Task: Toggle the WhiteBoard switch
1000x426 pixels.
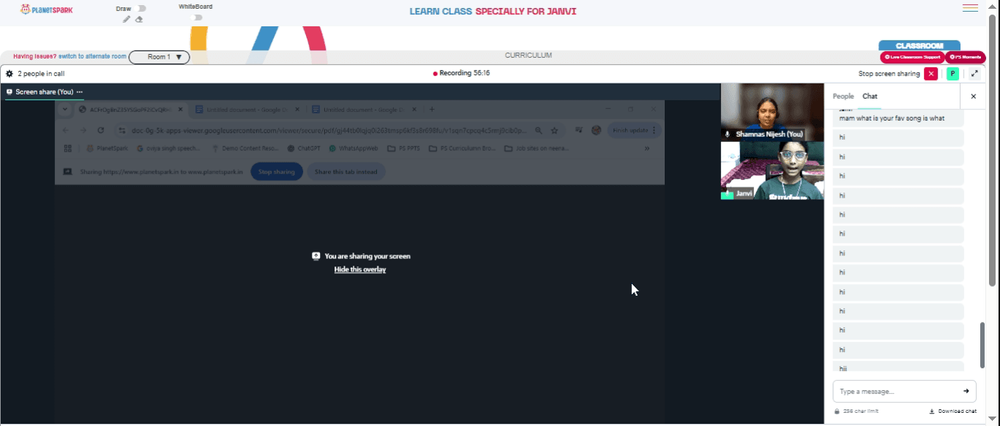Action: [198, 17]
